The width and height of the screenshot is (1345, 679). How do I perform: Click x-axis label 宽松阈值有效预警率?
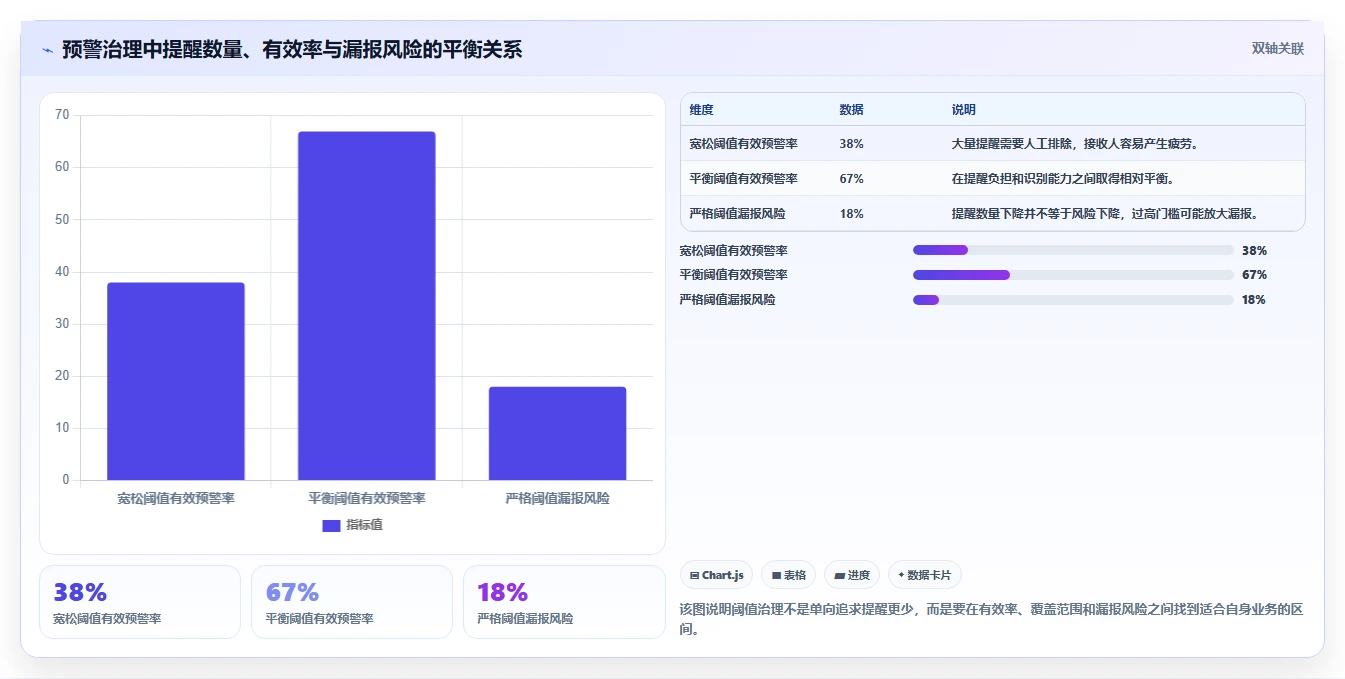click(176, 498)
